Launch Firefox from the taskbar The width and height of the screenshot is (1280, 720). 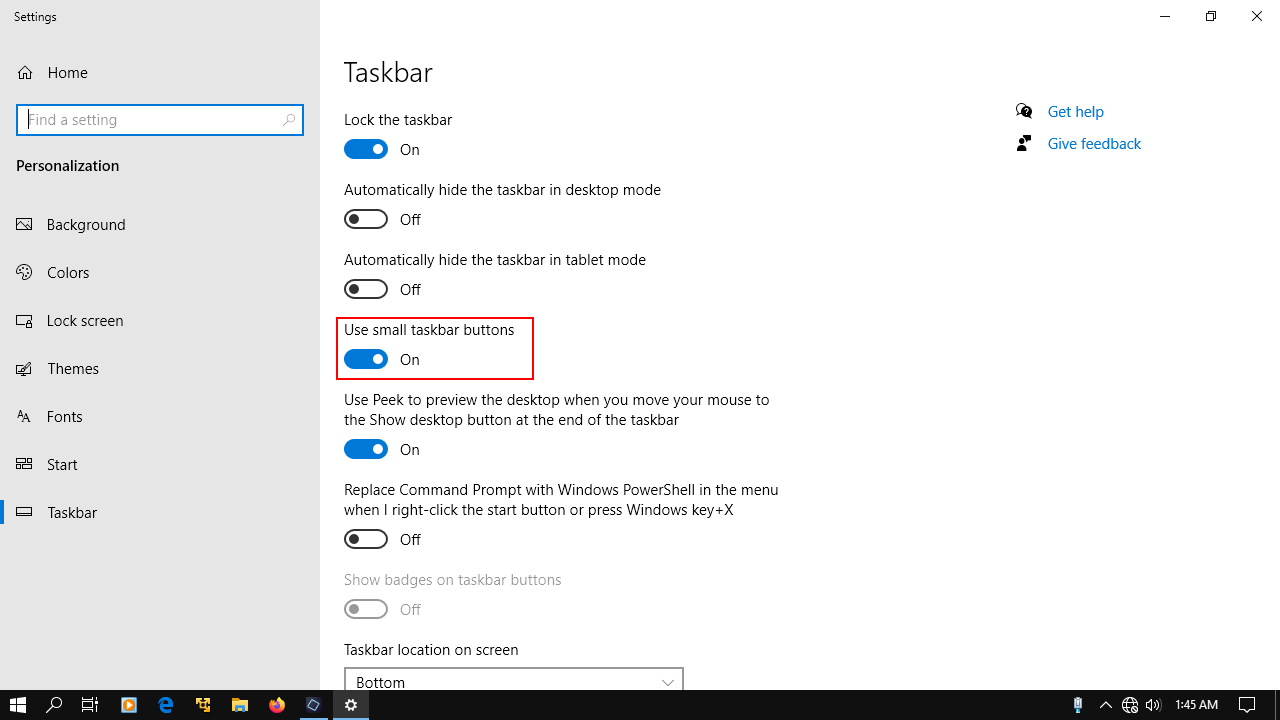point(277,706)
